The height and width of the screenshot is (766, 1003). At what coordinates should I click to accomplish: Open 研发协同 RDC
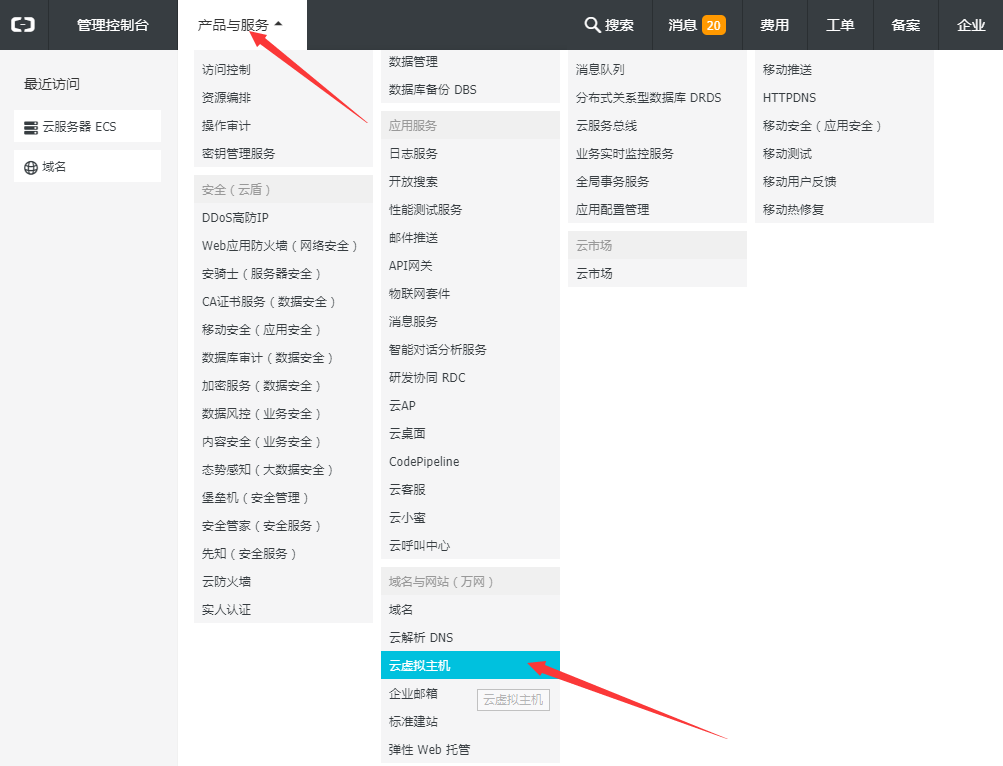tap(427, 378)
